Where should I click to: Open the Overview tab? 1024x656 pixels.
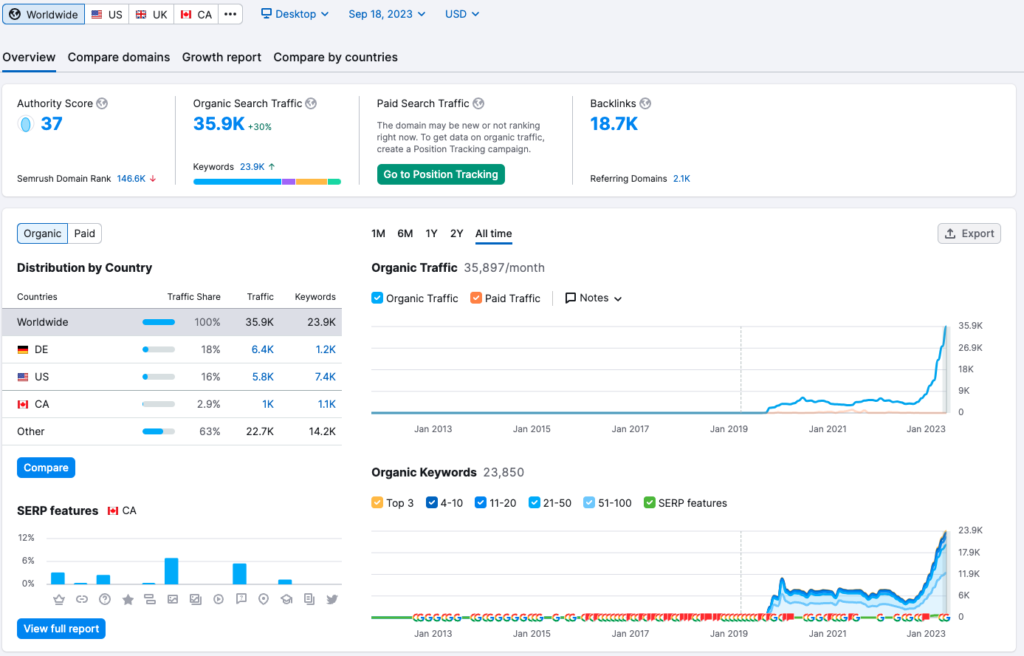pyautogui.click(x=29, y=57)
